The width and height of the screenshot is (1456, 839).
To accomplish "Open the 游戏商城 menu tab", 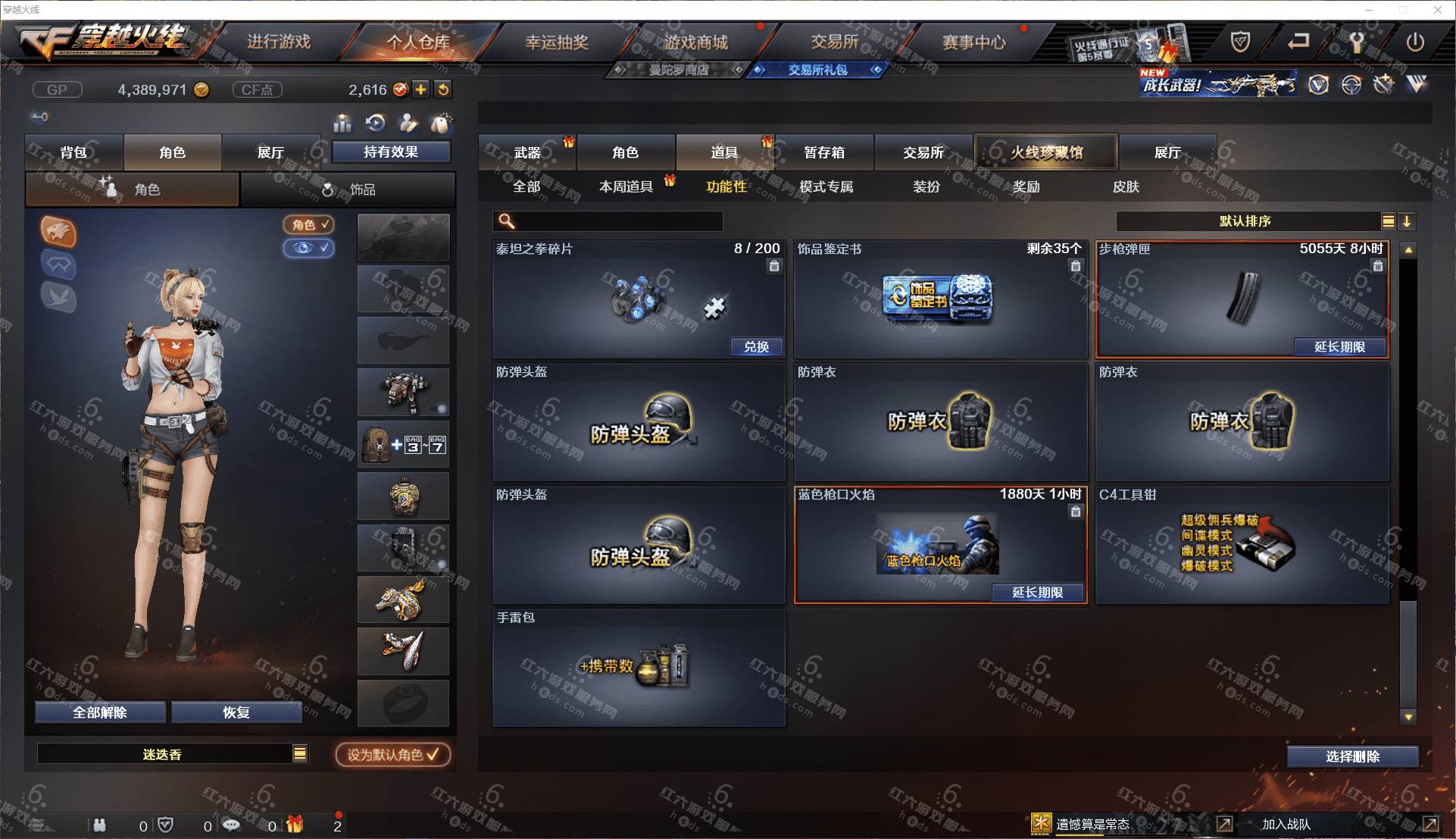I will click(696, 42).
